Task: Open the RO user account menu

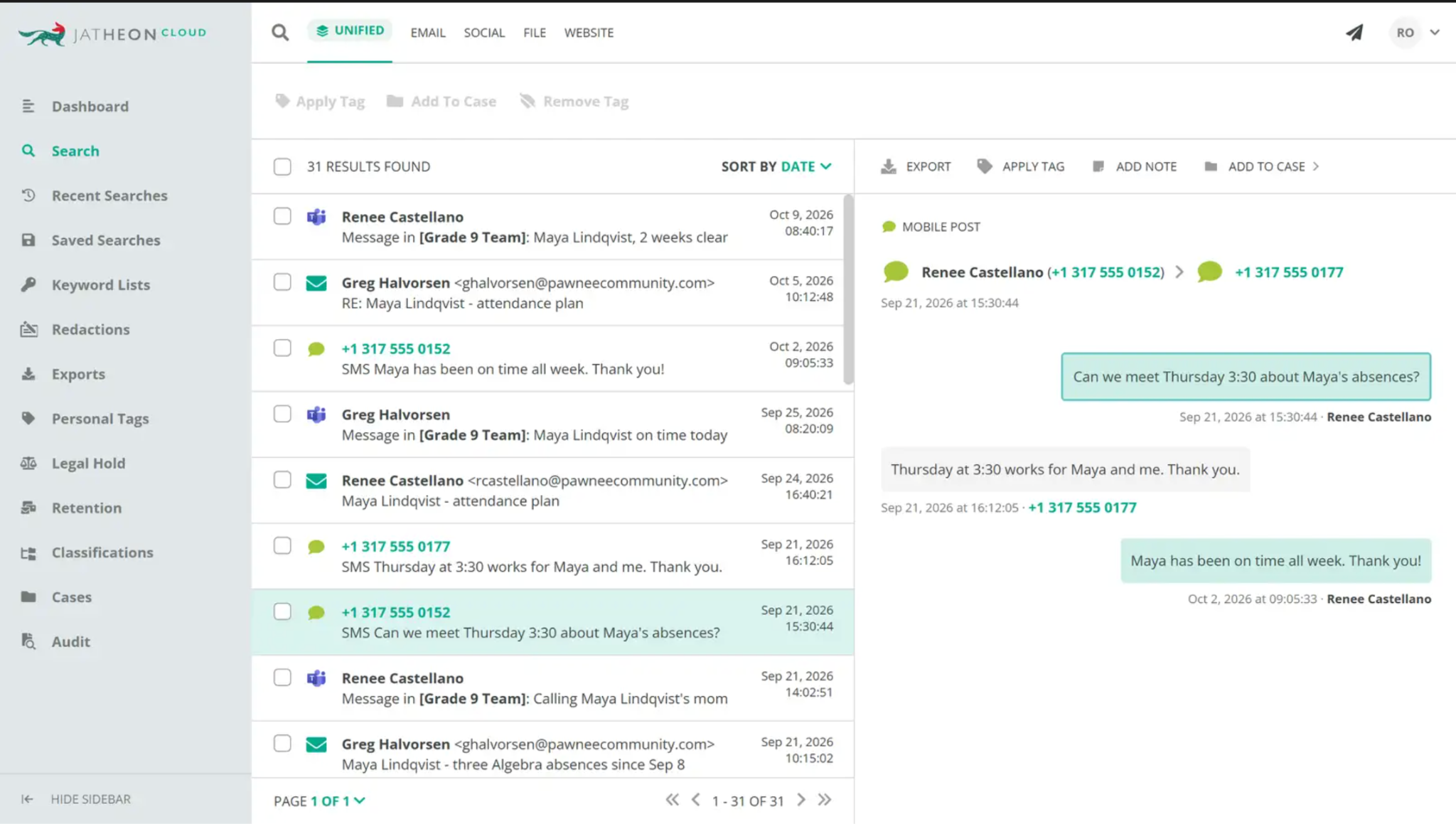Action: coord(1415,33)
